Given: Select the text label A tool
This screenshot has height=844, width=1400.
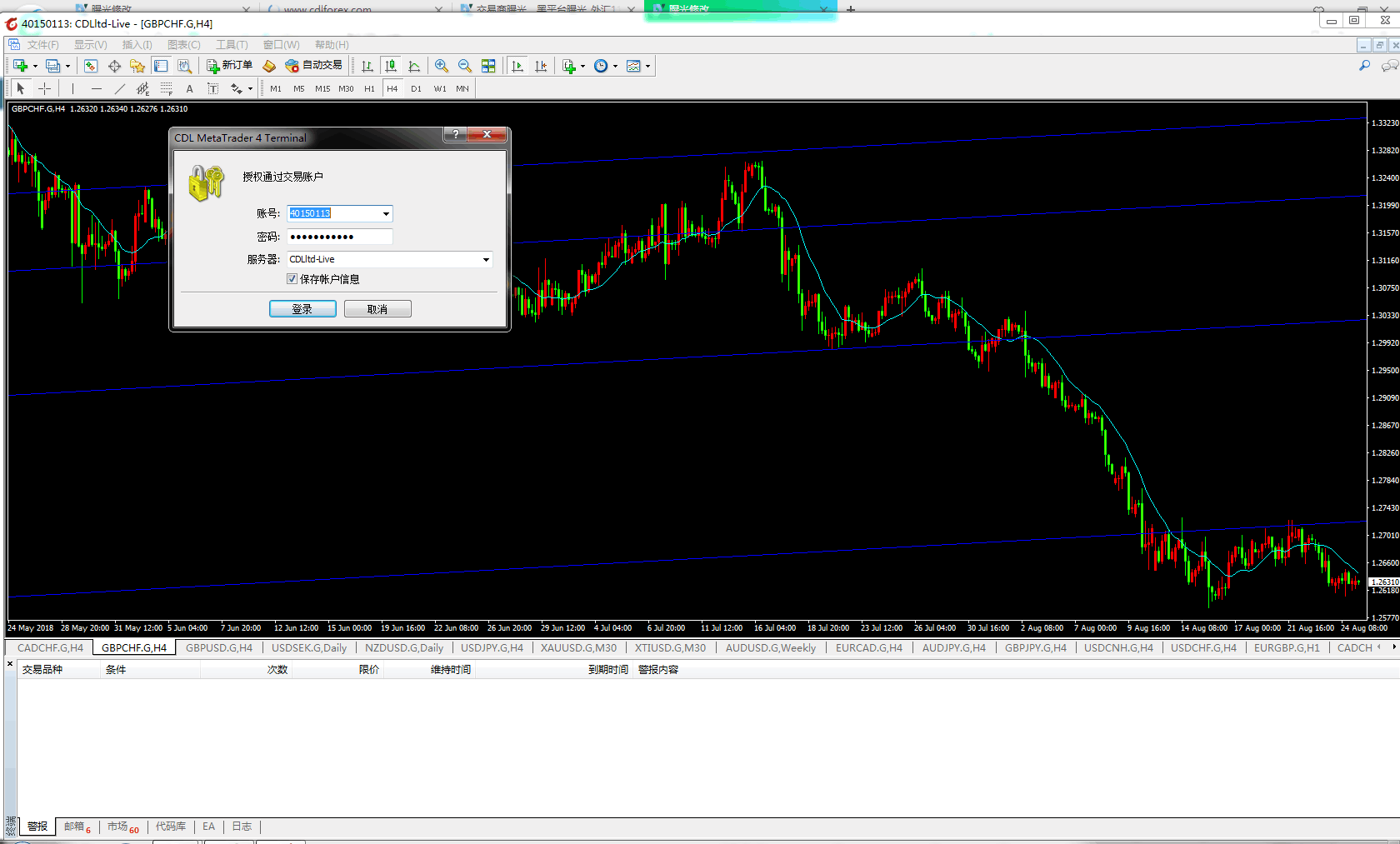Looking at the screenshot, I should (189, 88).
